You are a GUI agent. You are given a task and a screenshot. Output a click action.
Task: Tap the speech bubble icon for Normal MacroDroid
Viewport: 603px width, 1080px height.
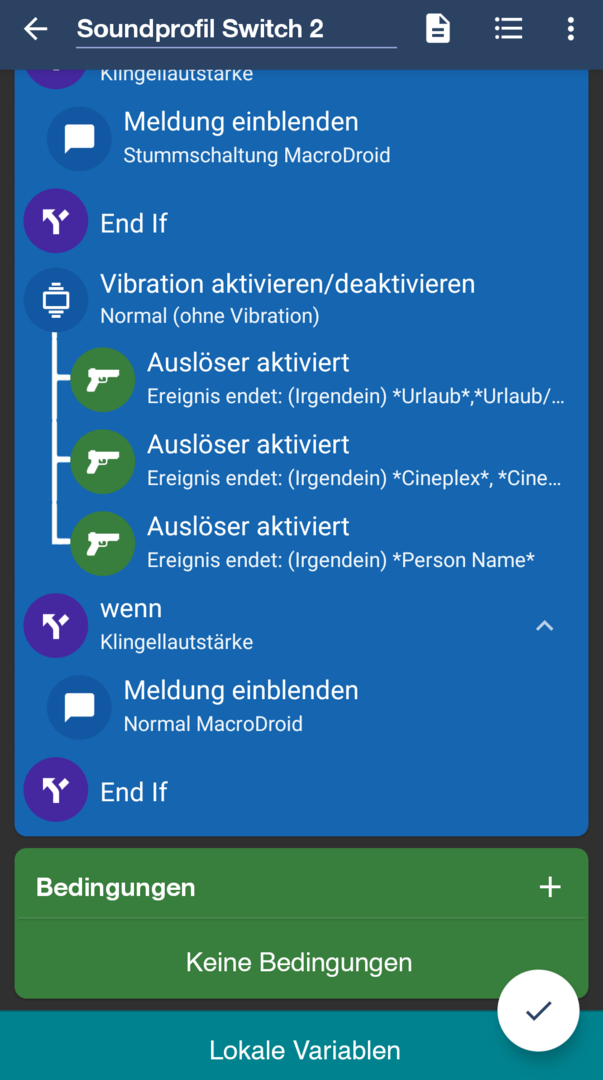tap(79, 707)
